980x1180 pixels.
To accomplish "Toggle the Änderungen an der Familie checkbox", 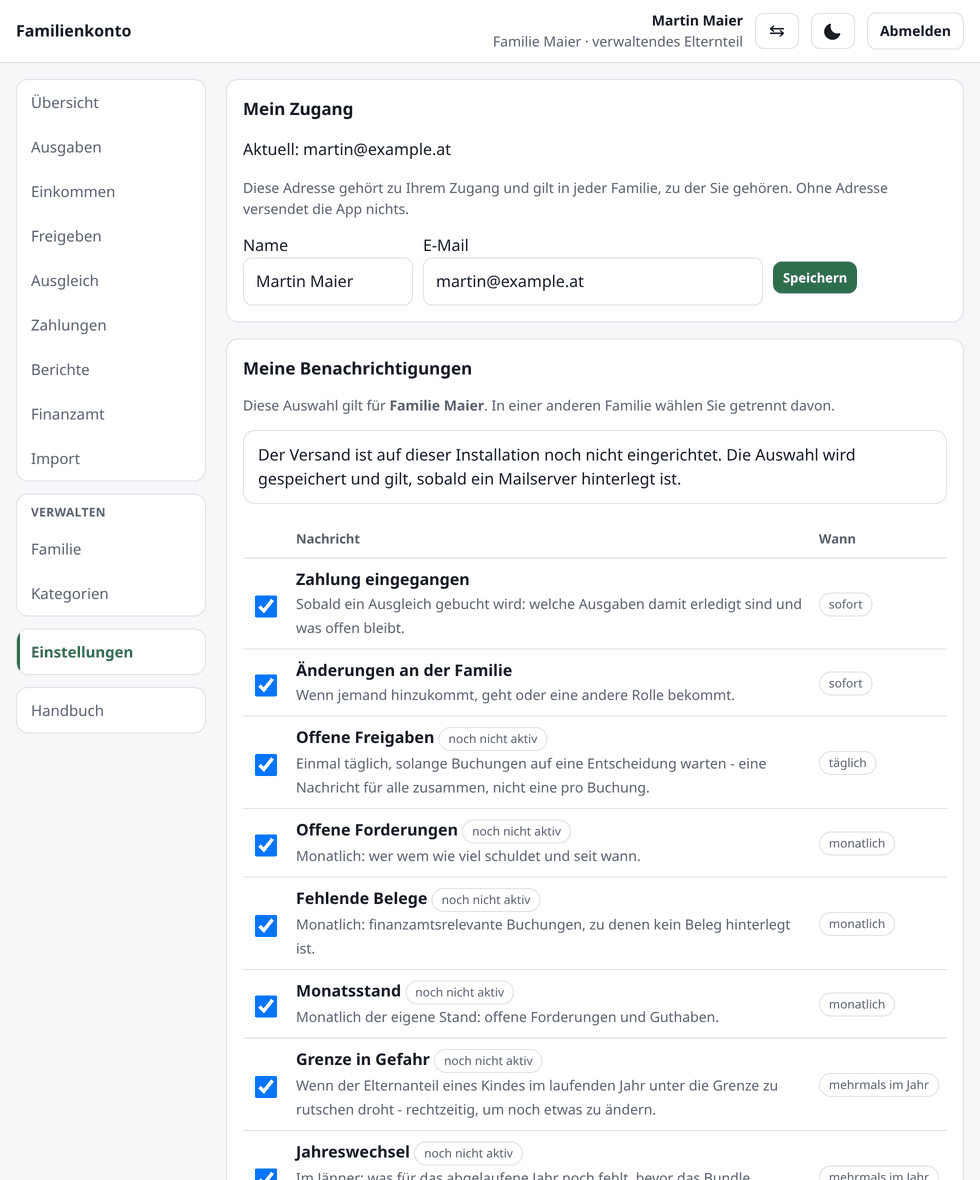I will point(266,685).
